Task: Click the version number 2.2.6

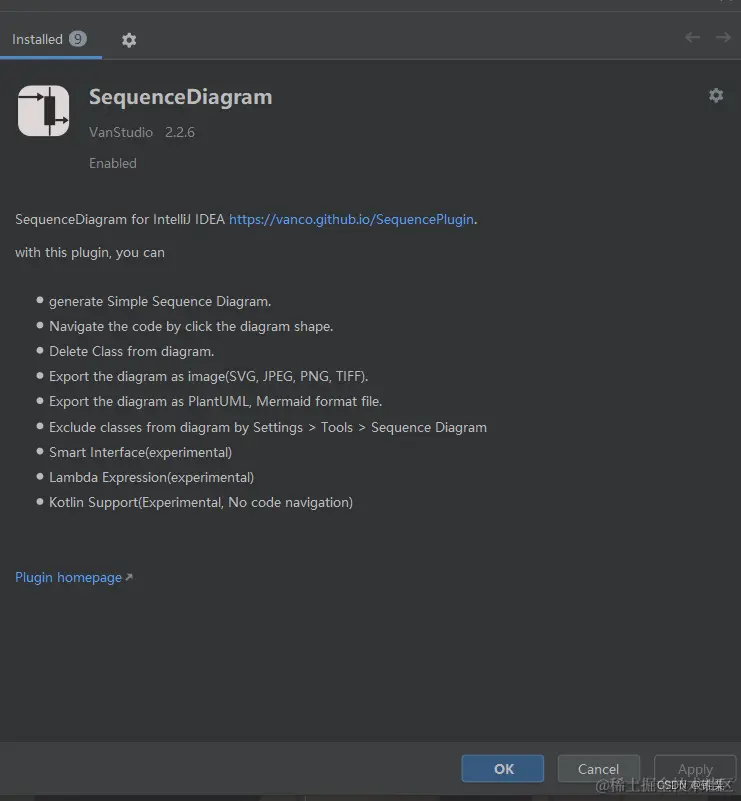Action: tap(180, 132)
